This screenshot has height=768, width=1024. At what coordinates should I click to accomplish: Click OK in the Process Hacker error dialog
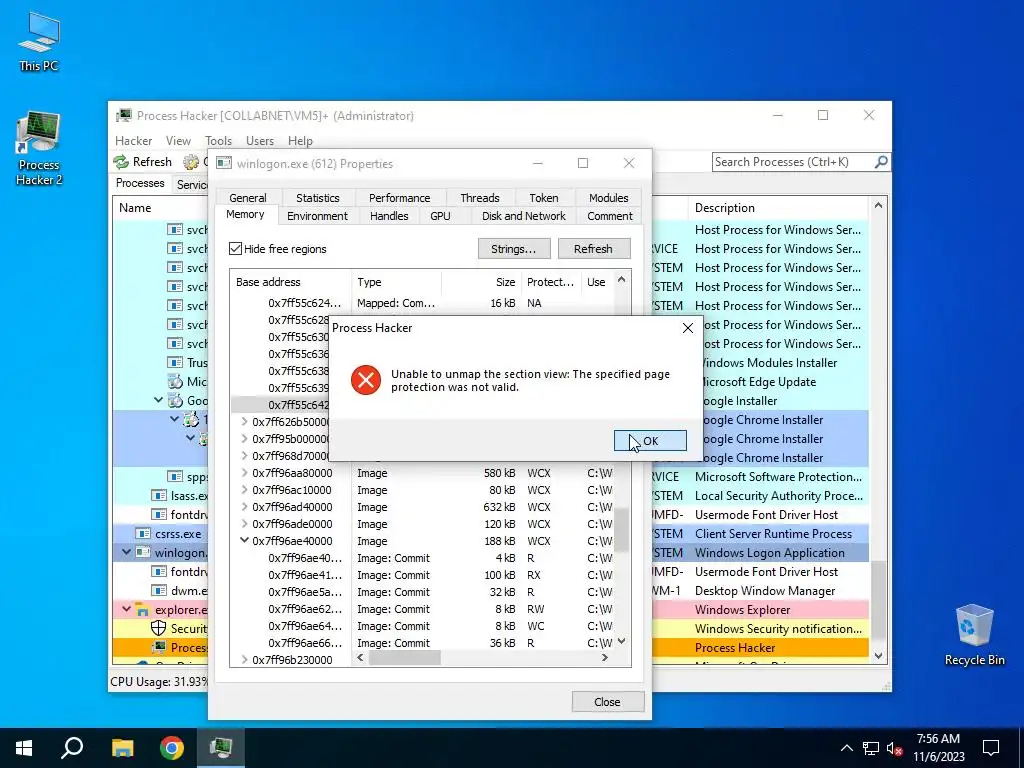tap(650, 441)
